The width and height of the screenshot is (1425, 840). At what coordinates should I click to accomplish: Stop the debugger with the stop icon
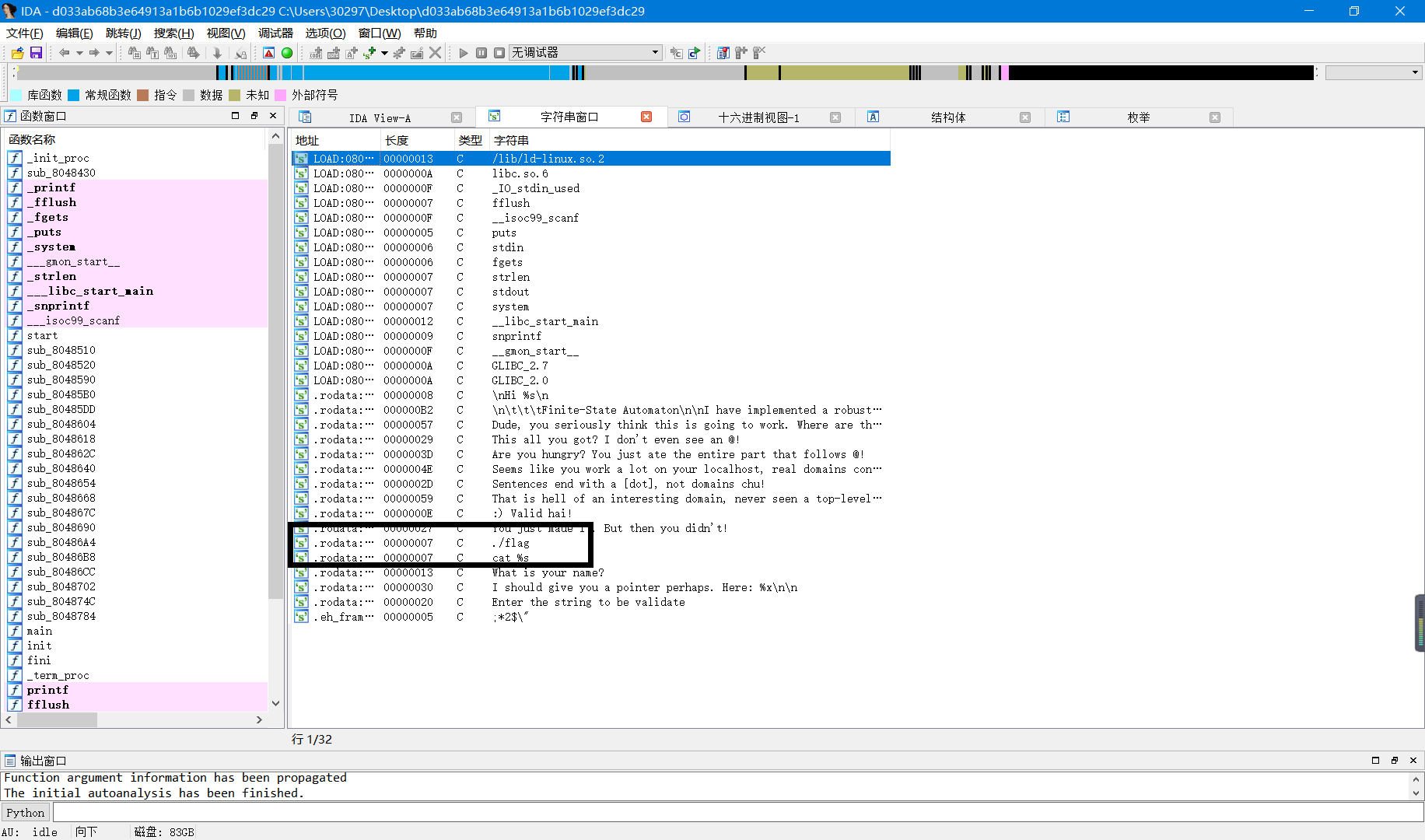(x=499, y=52)
